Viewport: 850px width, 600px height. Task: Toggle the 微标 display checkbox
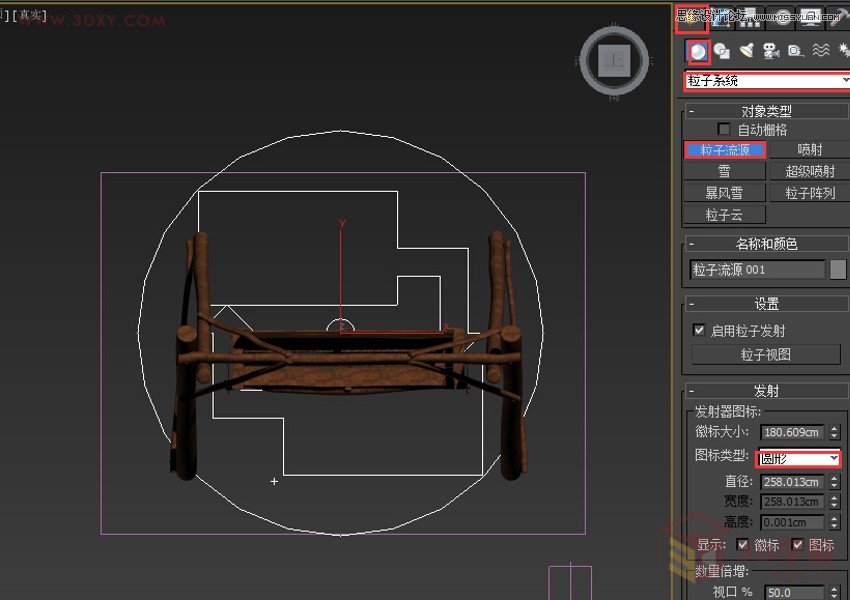click(742, 544)
